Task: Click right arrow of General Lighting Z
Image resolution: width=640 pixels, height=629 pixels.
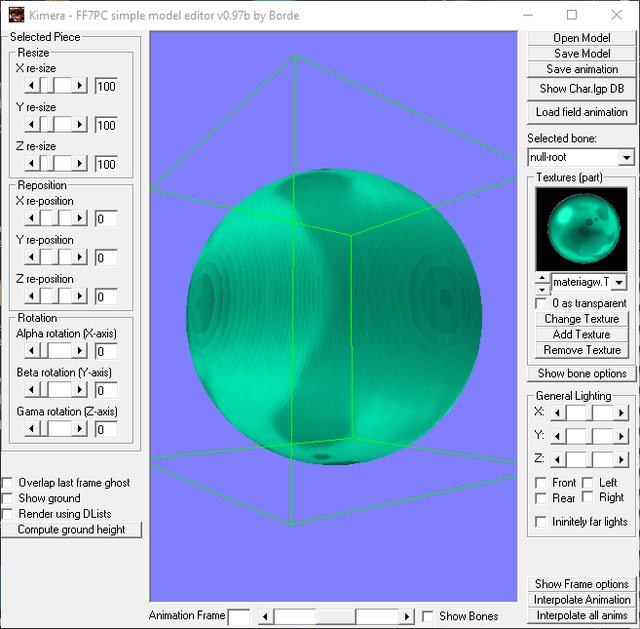Action: (621, 460)
